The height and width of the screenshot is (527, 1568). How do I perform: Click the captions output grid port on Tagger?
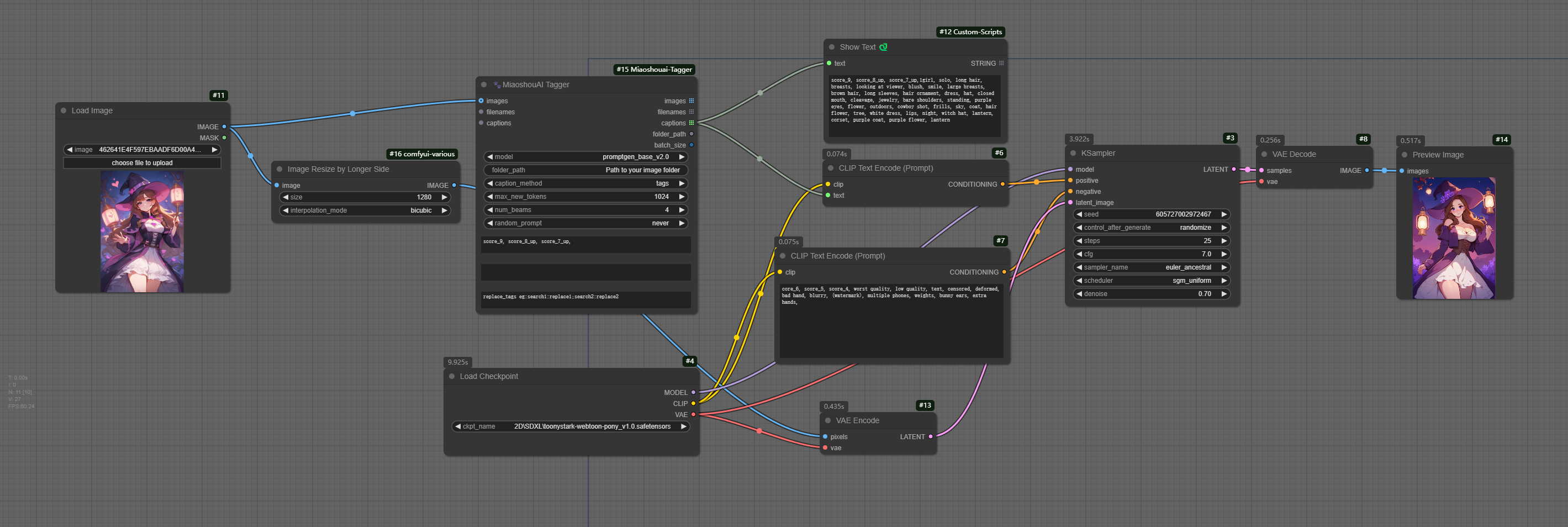click(x=691, y=123)
